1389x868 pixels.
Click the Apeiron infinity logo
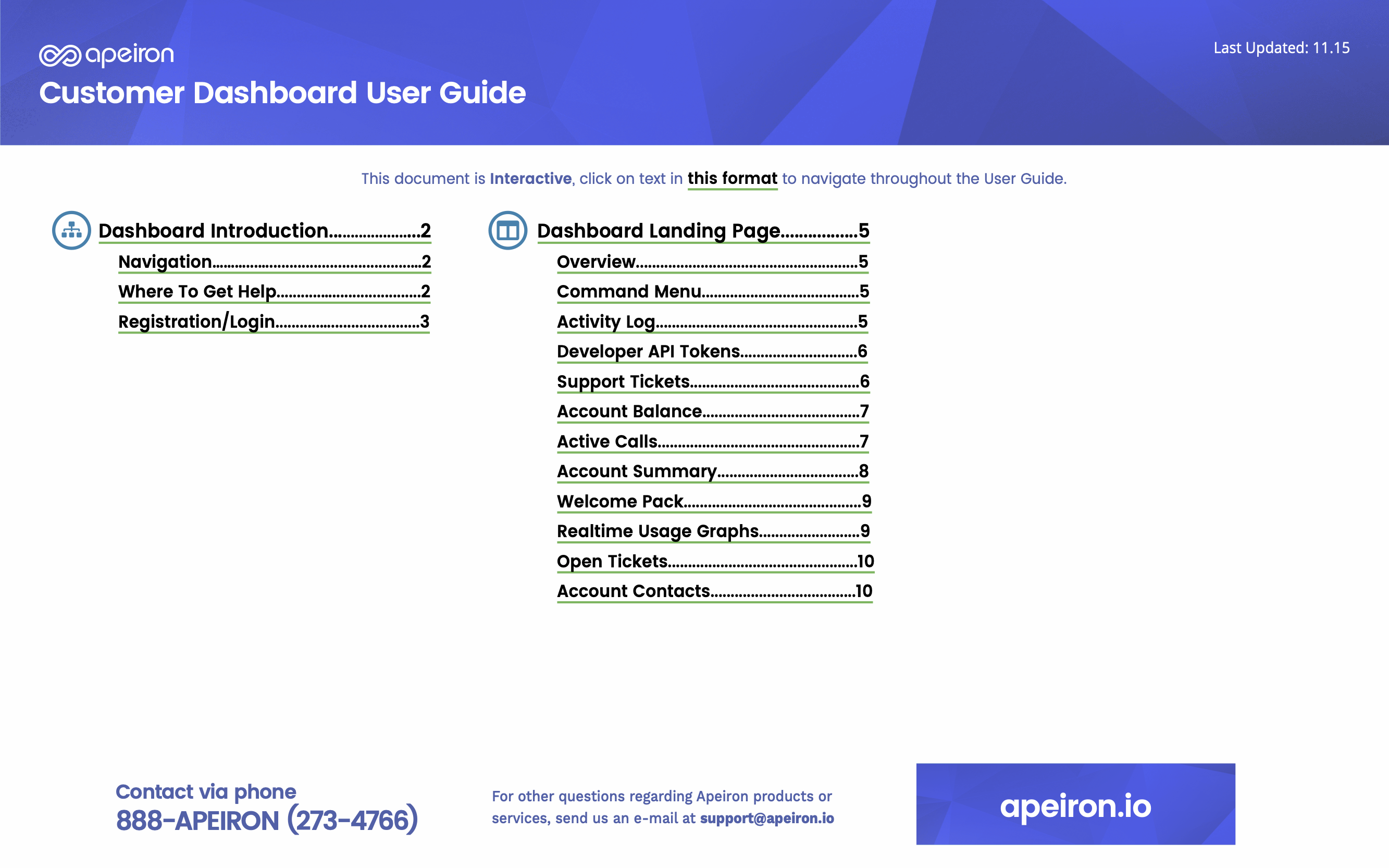click(x=60, y=56)
